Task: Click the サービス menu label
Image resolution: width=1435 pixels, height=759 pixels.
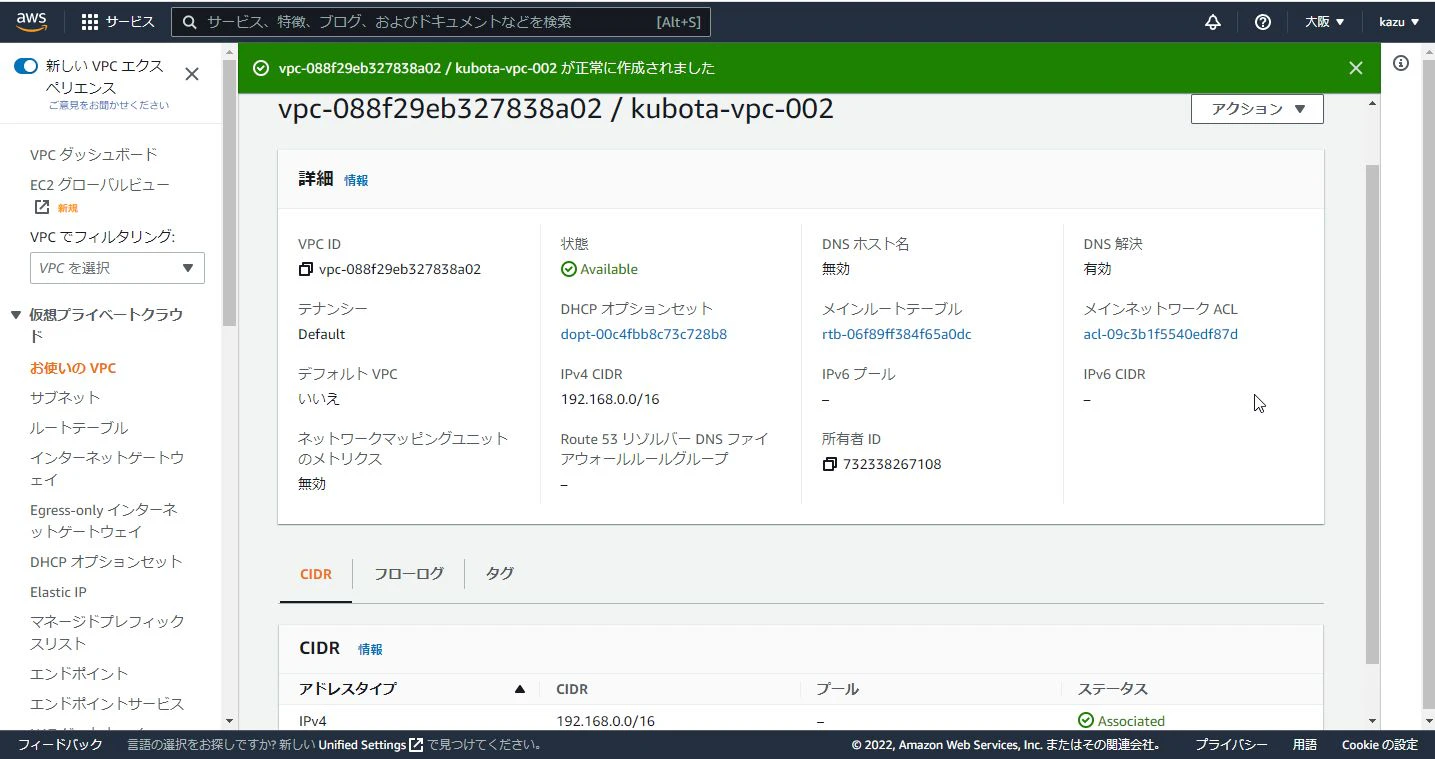Action: tap(130, 22)
